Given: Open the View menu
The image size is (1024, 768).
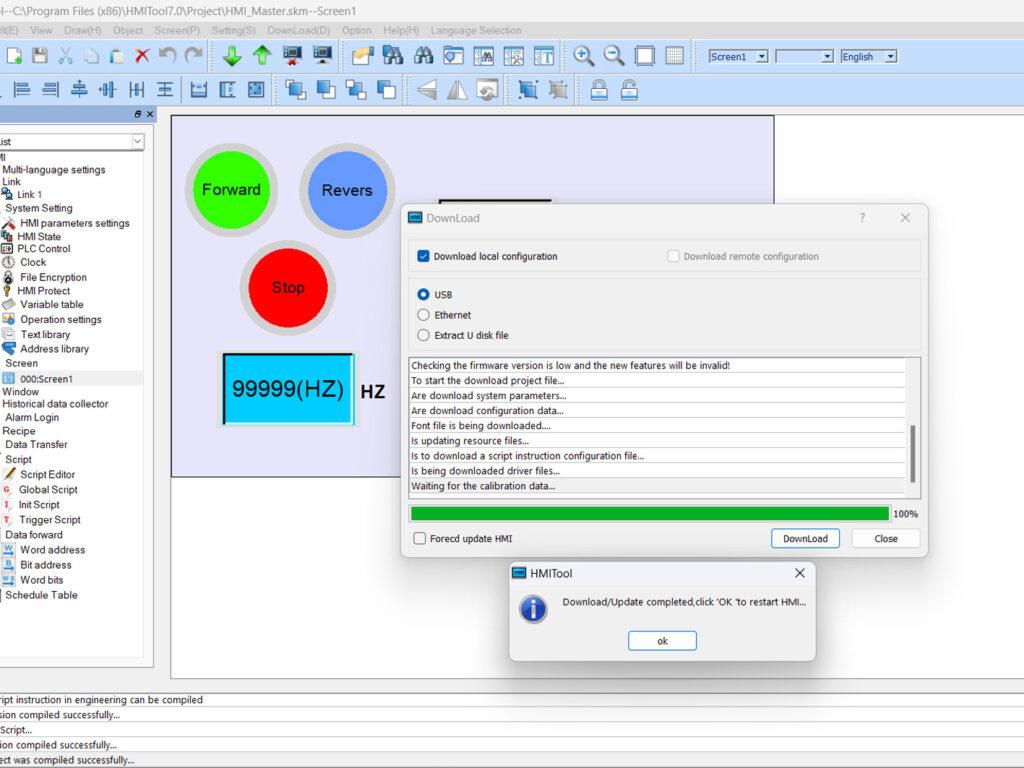Looking at the screenshot, I should pos(40,30).
